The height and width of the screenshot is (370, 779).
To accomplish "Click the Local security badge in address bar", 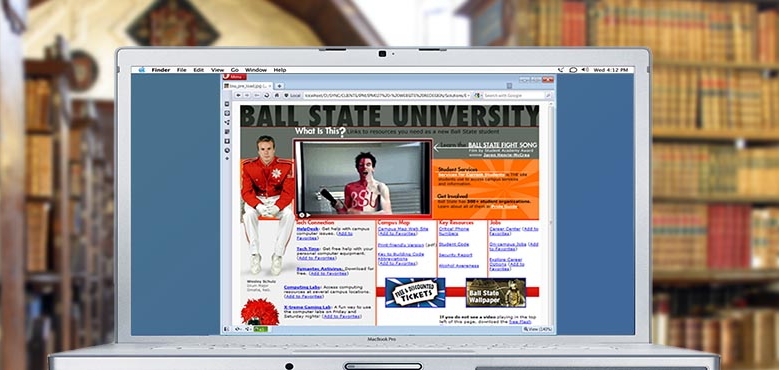I will click(293, 95).
